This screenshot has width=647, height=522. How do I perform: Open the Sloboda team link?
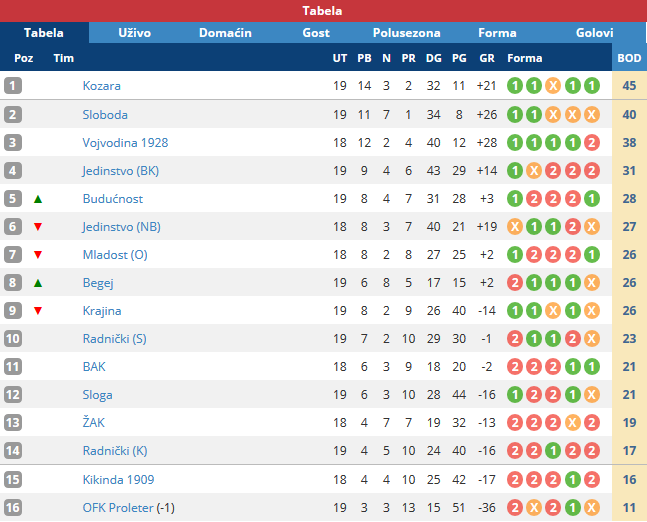coord(105,115)
